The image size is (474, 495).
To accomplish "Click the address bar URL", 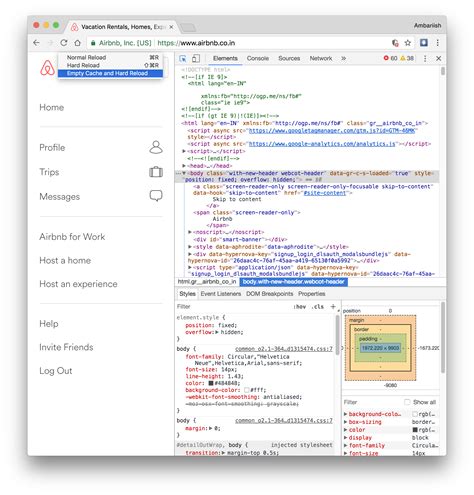I will coord(196,43).
